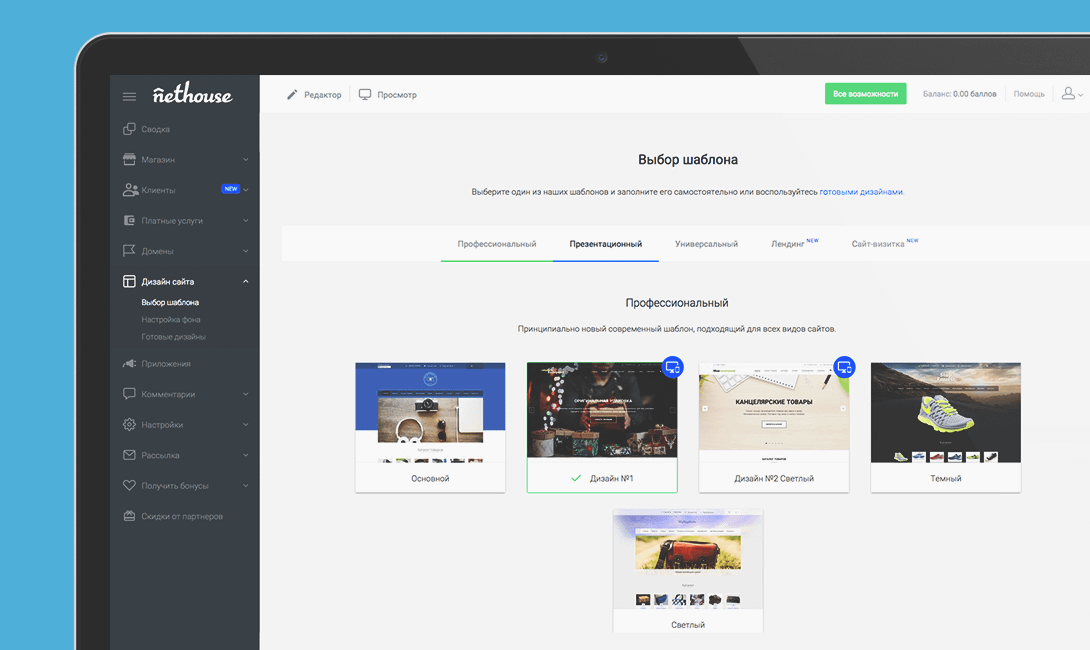1090x650 pixels.
Task: Expand the Рассылка section chevron
Action: pyautogui.click(x=245, y=455)
